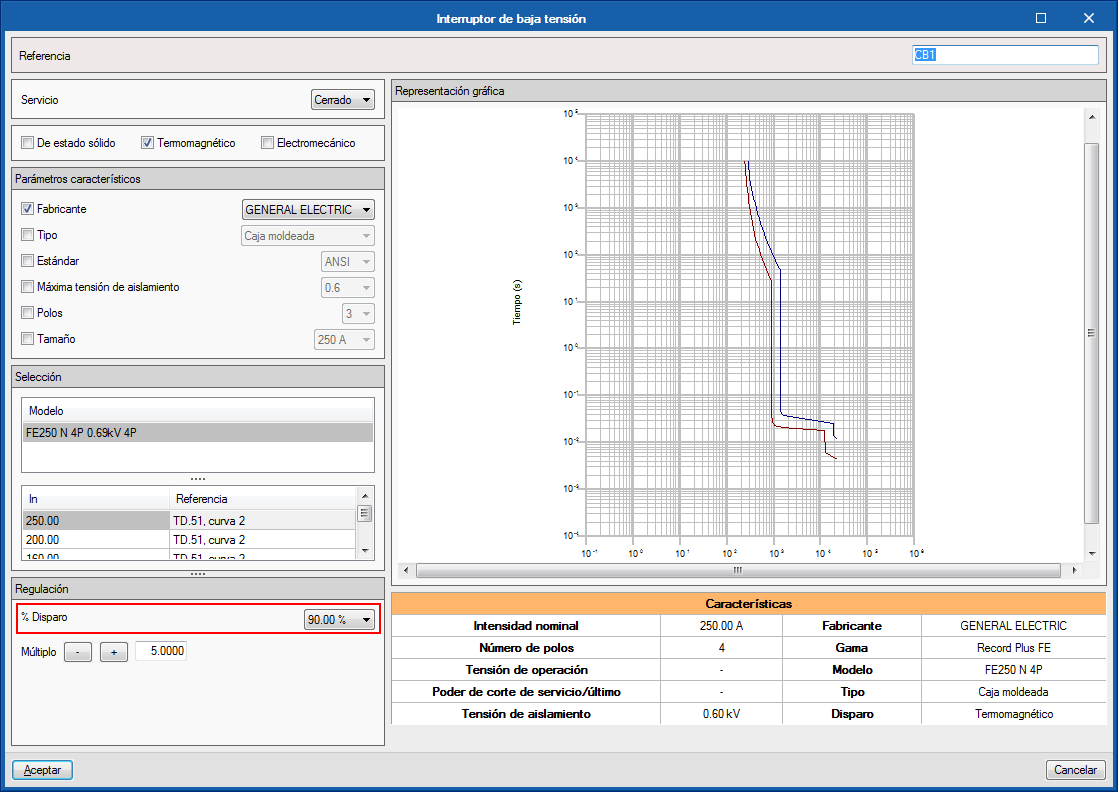Screen dimensions: 1118x792
Task: Check Máxima tensión de aislamiento
Action: pos(28,287)
